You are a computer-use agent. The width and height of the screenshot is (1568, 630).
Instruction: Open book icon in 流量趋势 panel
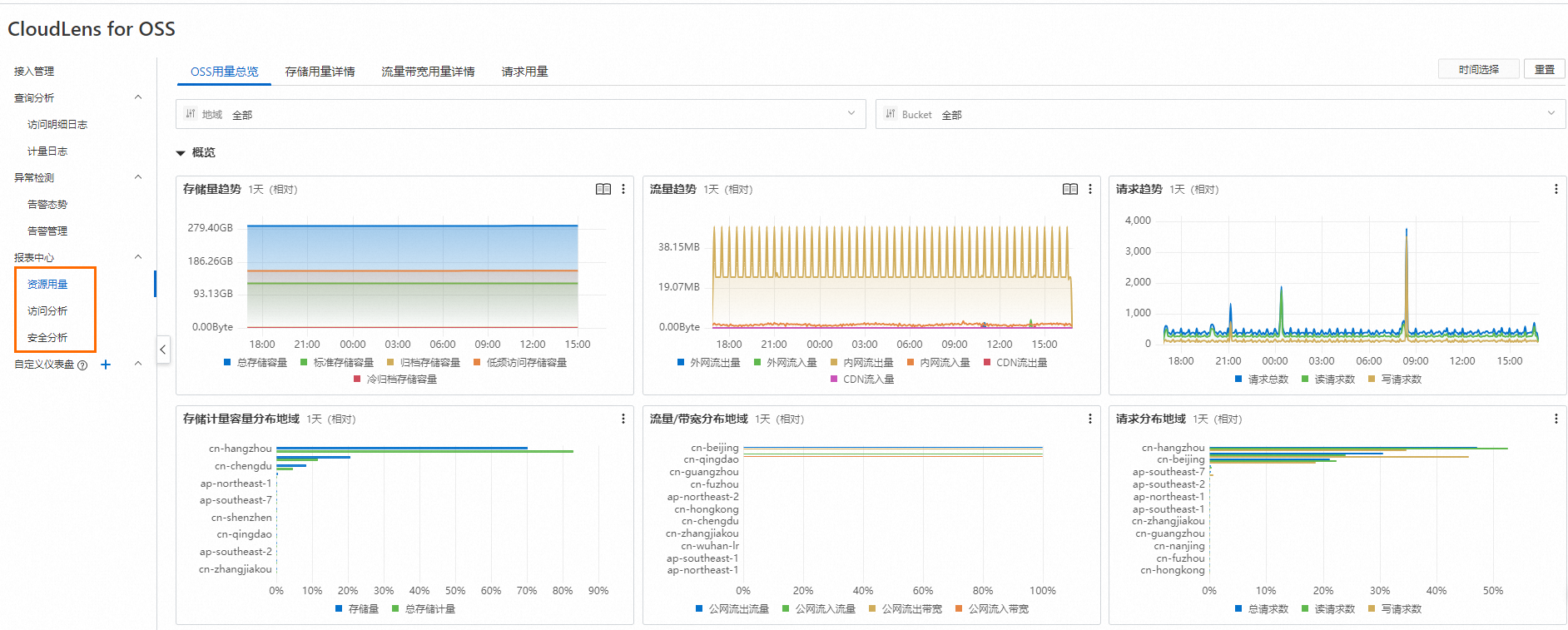[1070, 190]
